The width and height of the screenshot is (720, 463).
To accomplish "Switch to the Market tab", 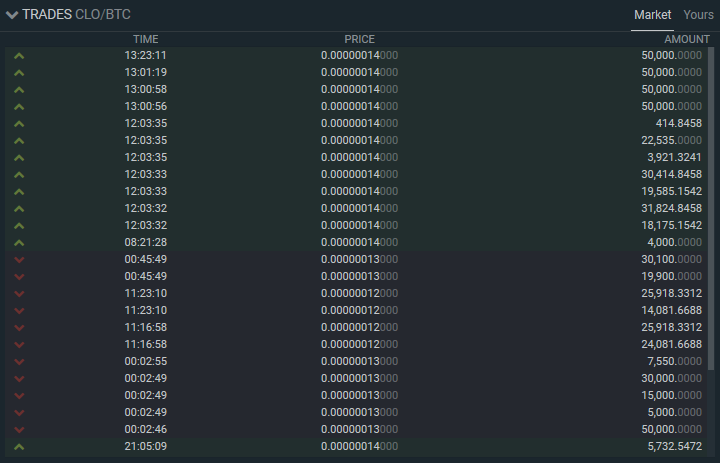I will coord(652,15).
